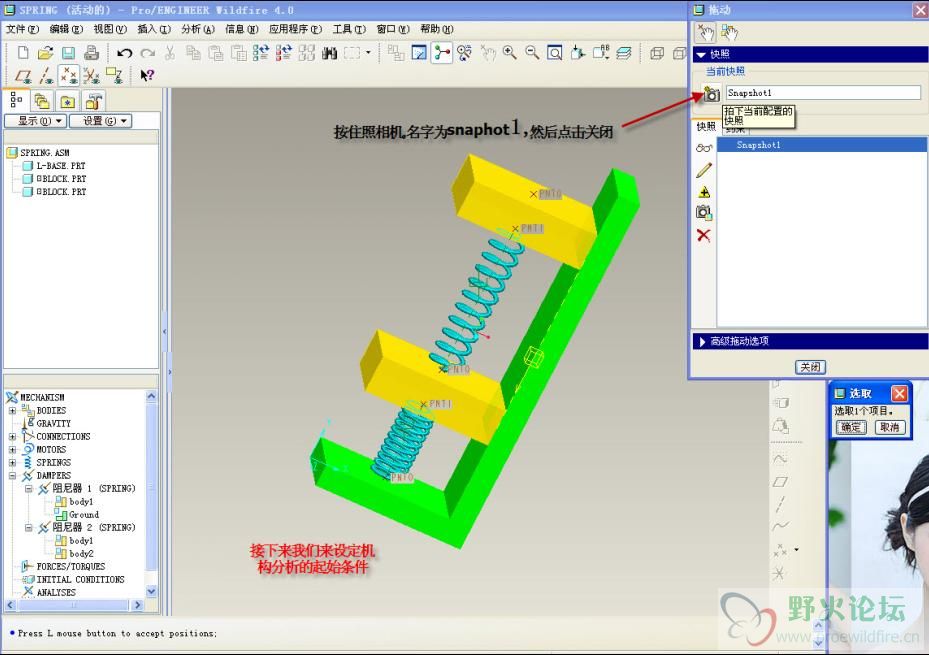Collapse 阻尼器 1 (SPRING) node
Viewport: 929px width, 655px height.
[x=28, y=489]
